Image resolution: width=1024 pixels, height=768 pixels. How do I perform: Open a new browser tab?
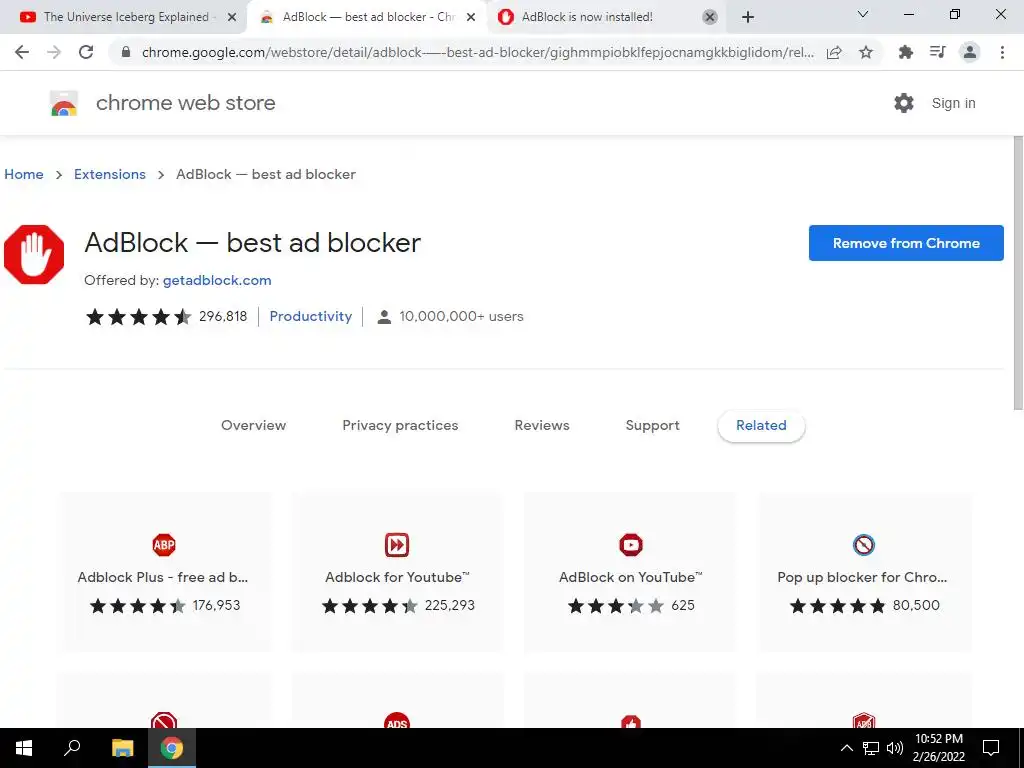[748, 18]
